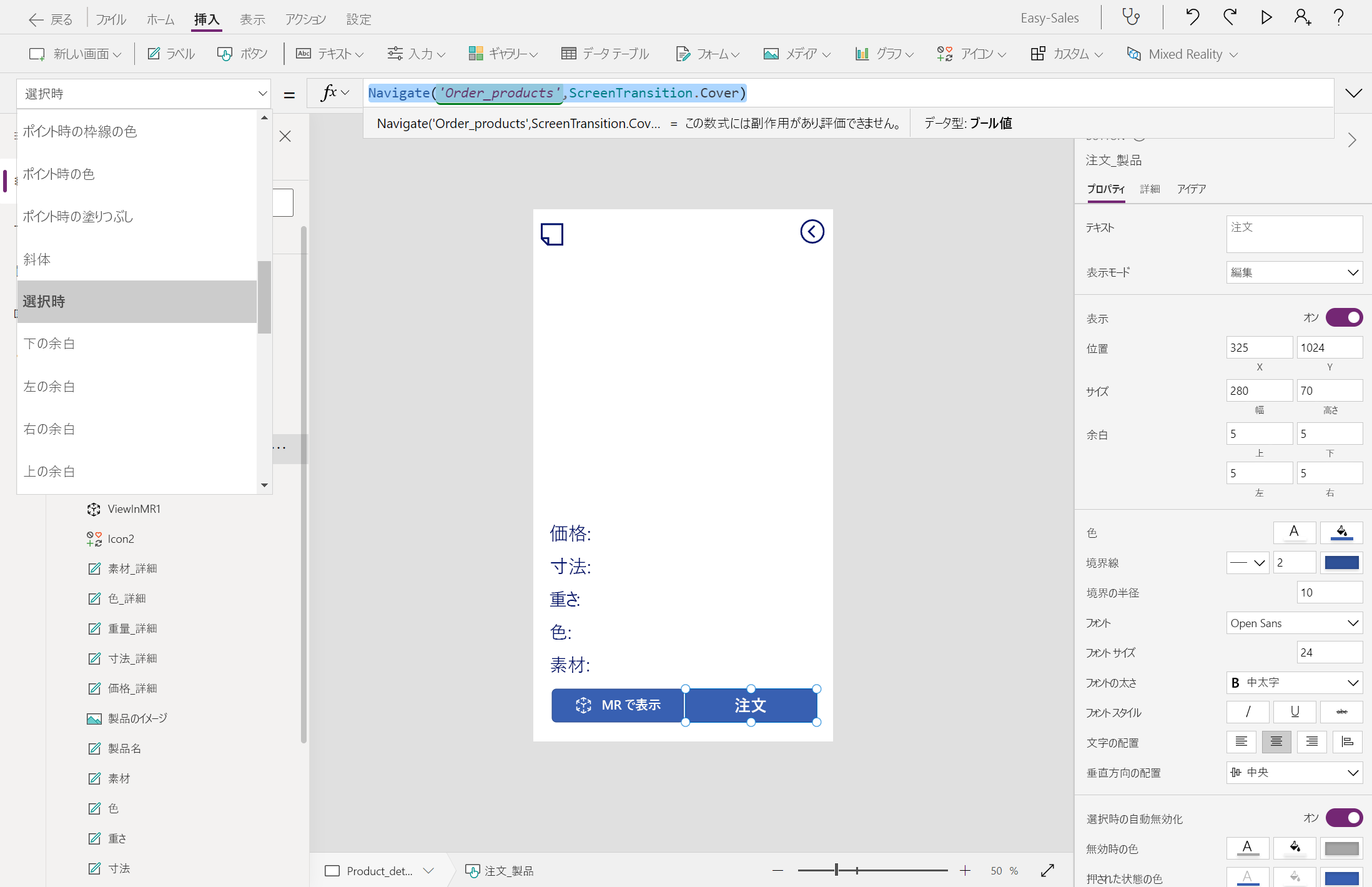Open 新しい画面 dropdown
This screenshot has width=1372, height=887.
(75, 54)
